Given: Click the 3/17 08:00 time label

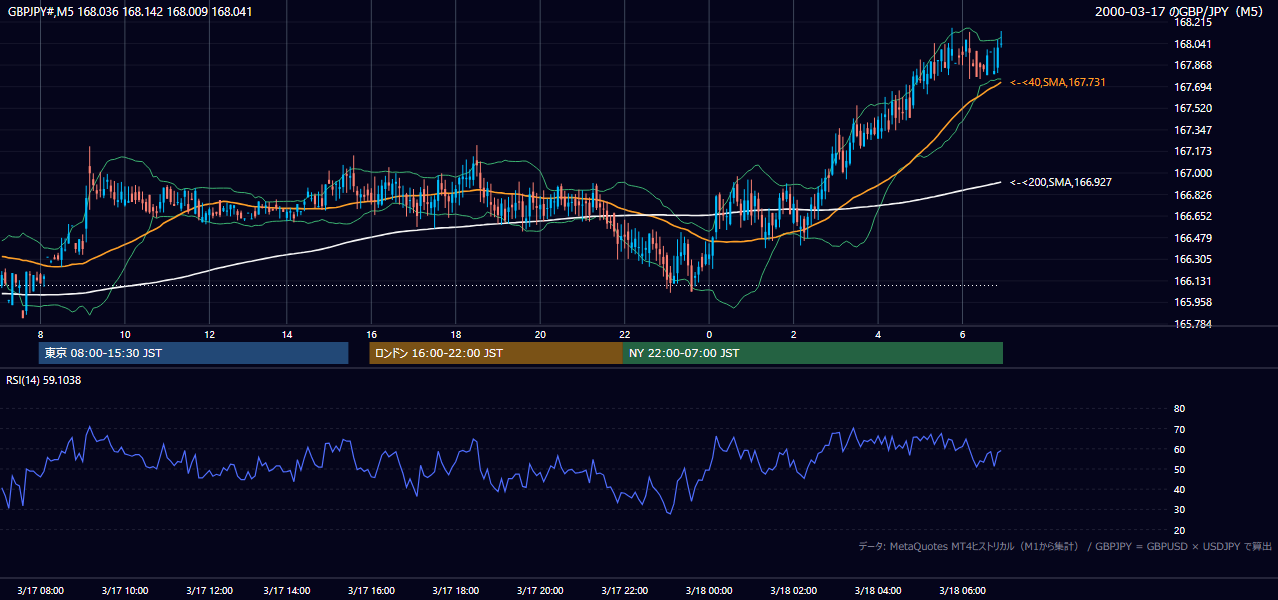Looking at the screenshot, I should point(40,590).
